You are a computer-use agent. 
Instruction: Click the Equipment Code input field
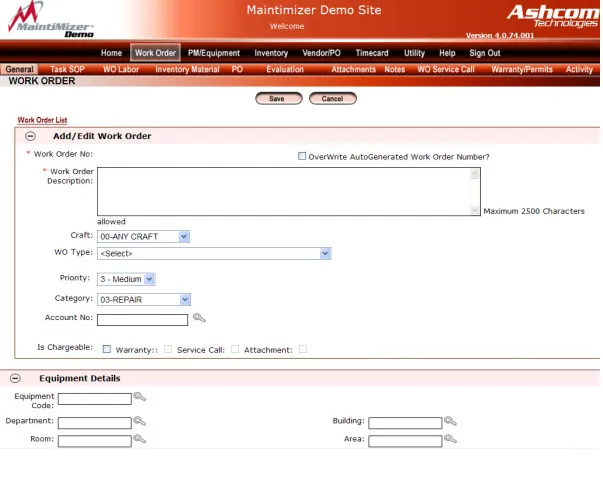[95, 399]
